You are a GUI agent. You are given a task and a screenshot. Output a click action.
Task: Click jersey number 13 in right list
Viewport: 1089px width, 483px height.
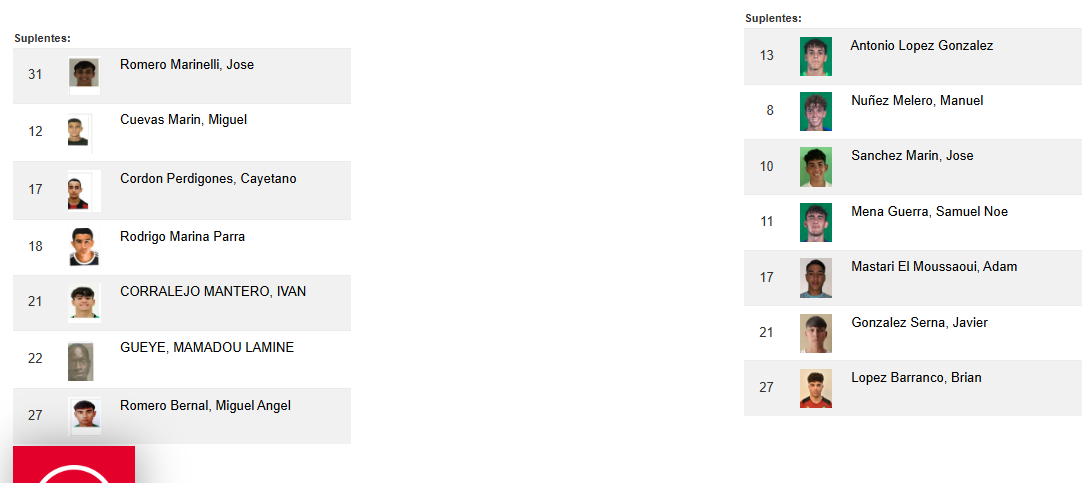click(767, 56)
